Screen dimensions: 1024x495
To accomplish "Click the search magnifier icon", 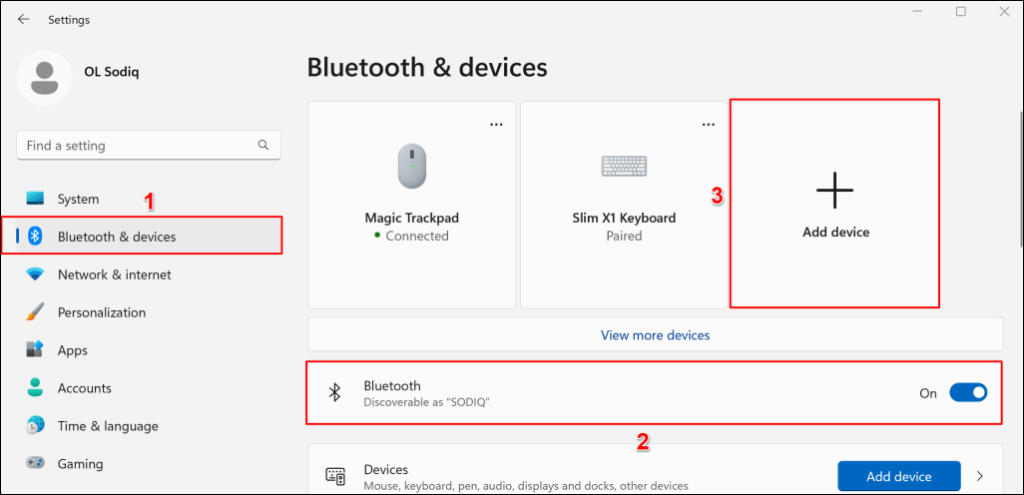I will (264, 146).
